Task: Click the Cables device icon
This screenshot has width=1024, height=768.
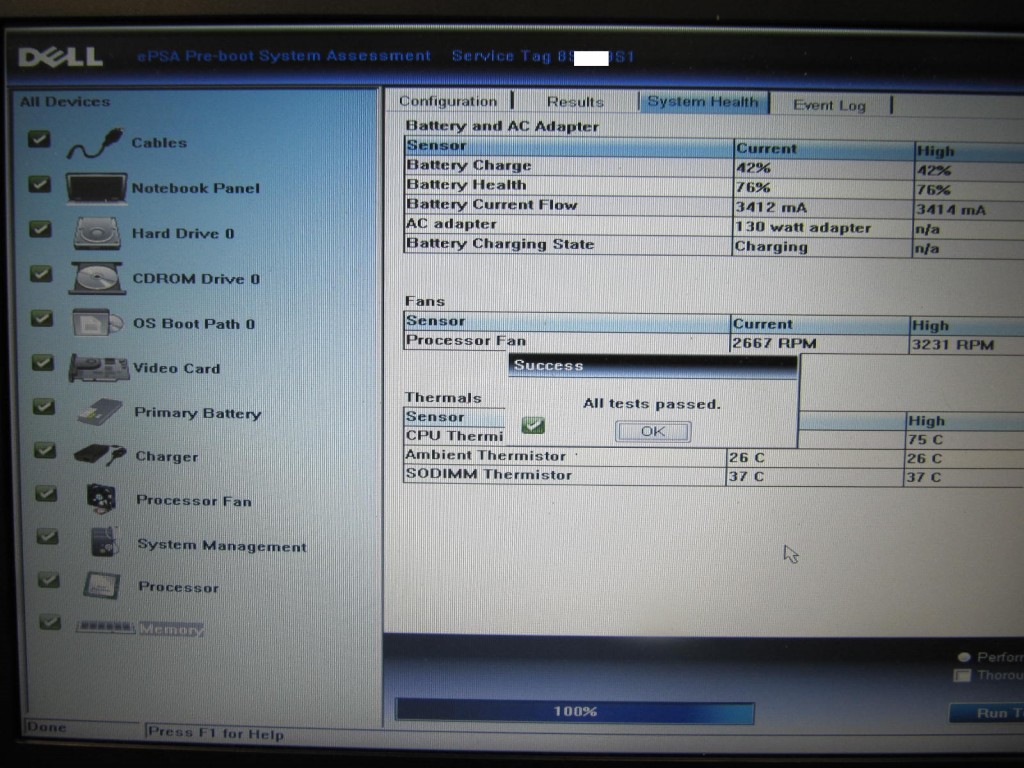Action: (x=95, y=144)
